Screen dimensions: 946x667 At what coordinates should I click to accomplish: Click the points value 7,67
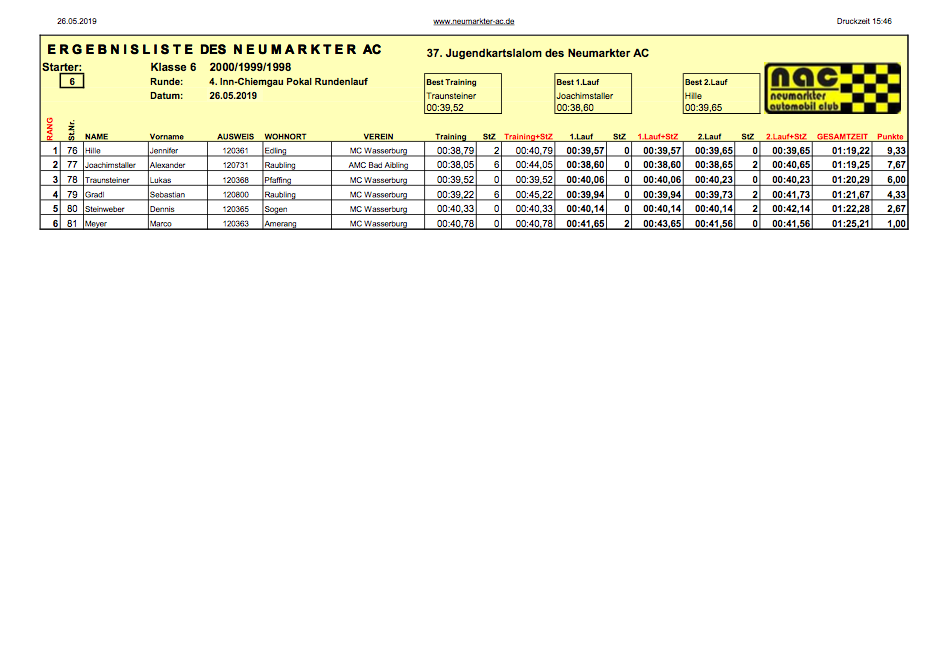[896, 165]
